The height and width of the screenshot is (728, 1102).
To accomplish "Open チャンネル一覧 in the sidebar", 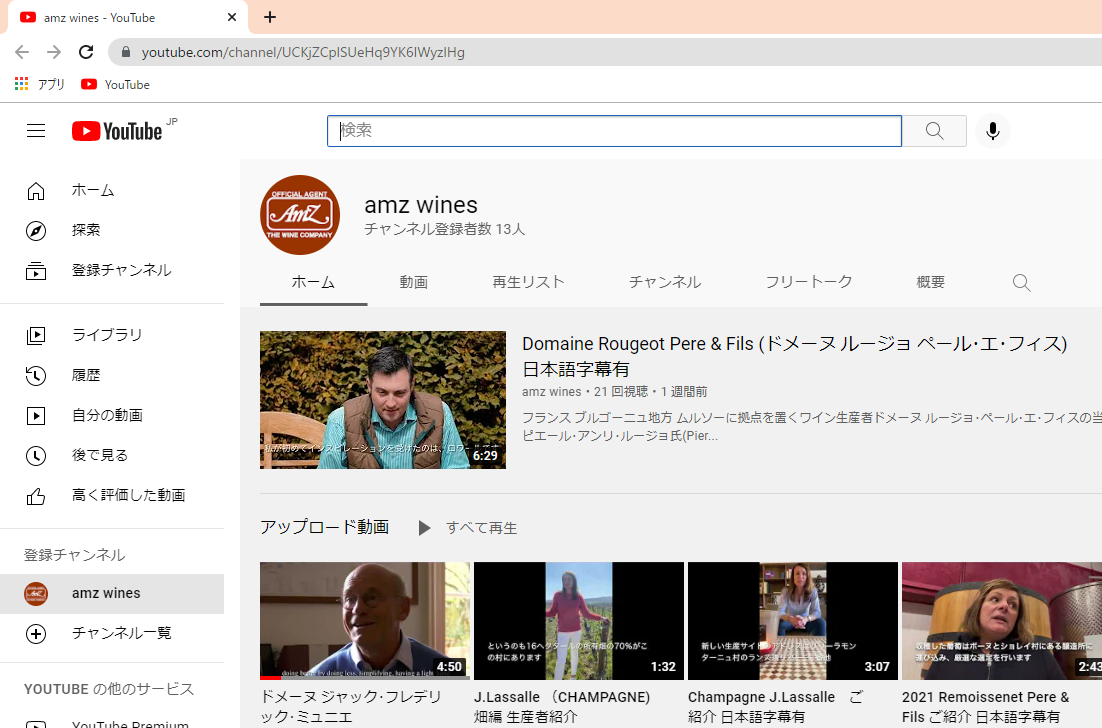I will tap(112, 633).
